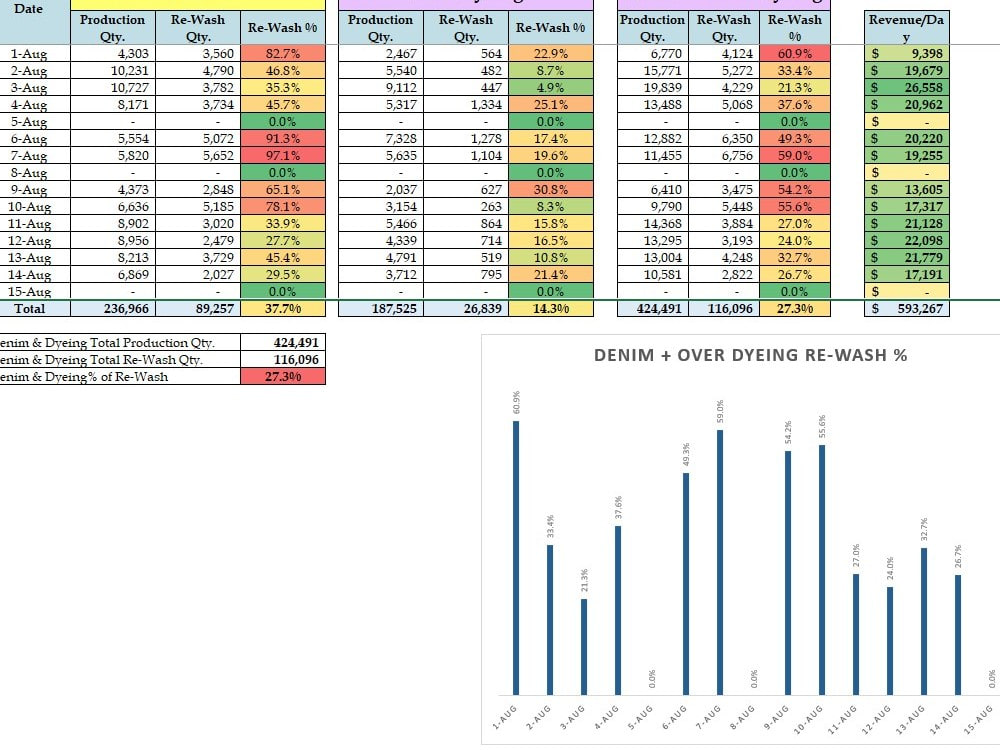This screenshot has width=1000, height=750.
Task: Select the 19,679 revenue cell
Action: (906, 70)
